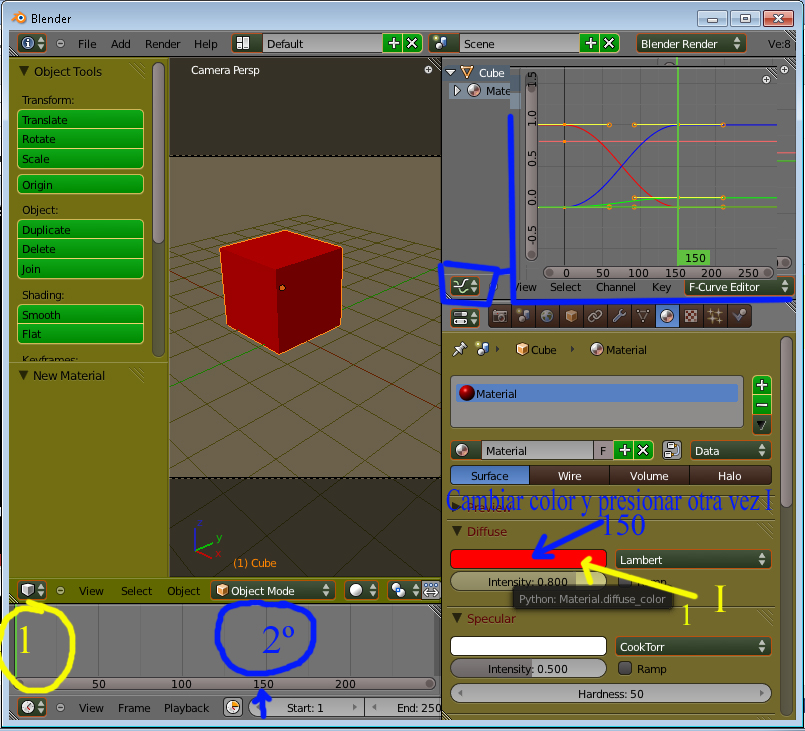Toggle the material node tree icon
Image resolution: width=805 pixels, height=731 pixels.
tap(672, 450)
